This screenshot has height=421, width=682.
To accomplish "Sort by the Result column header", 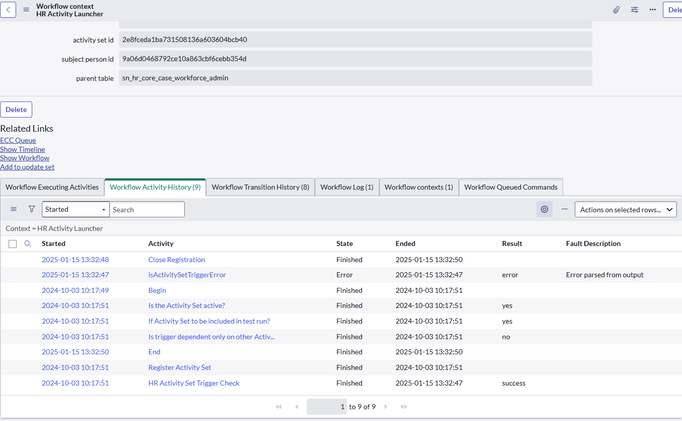I will [x=512, y=244].
